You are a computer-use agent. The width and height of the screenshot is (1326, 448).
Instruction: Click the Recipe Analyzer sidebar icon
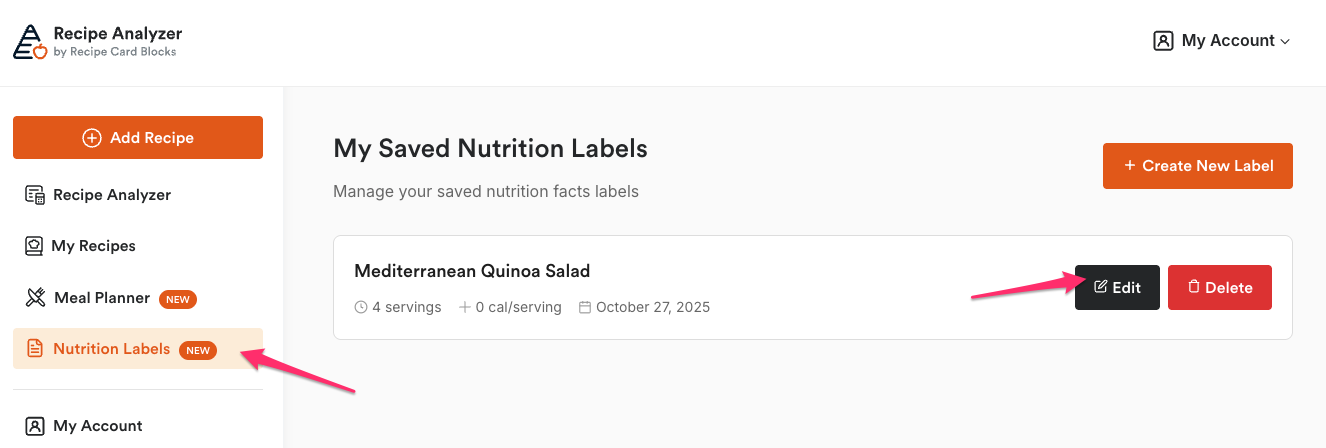[x=35, y=195]
